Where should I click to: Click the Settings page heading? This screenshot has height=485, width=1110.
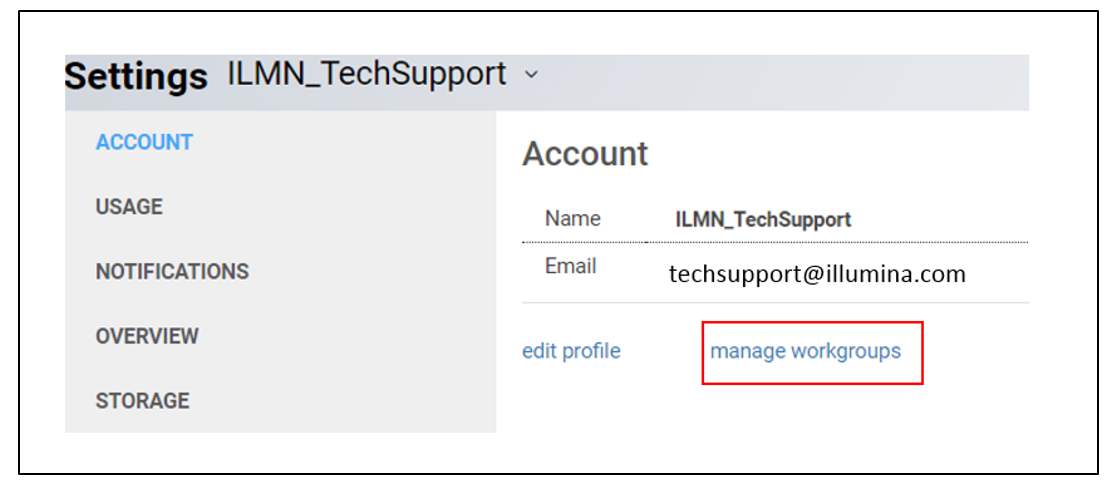coord(136,76)
